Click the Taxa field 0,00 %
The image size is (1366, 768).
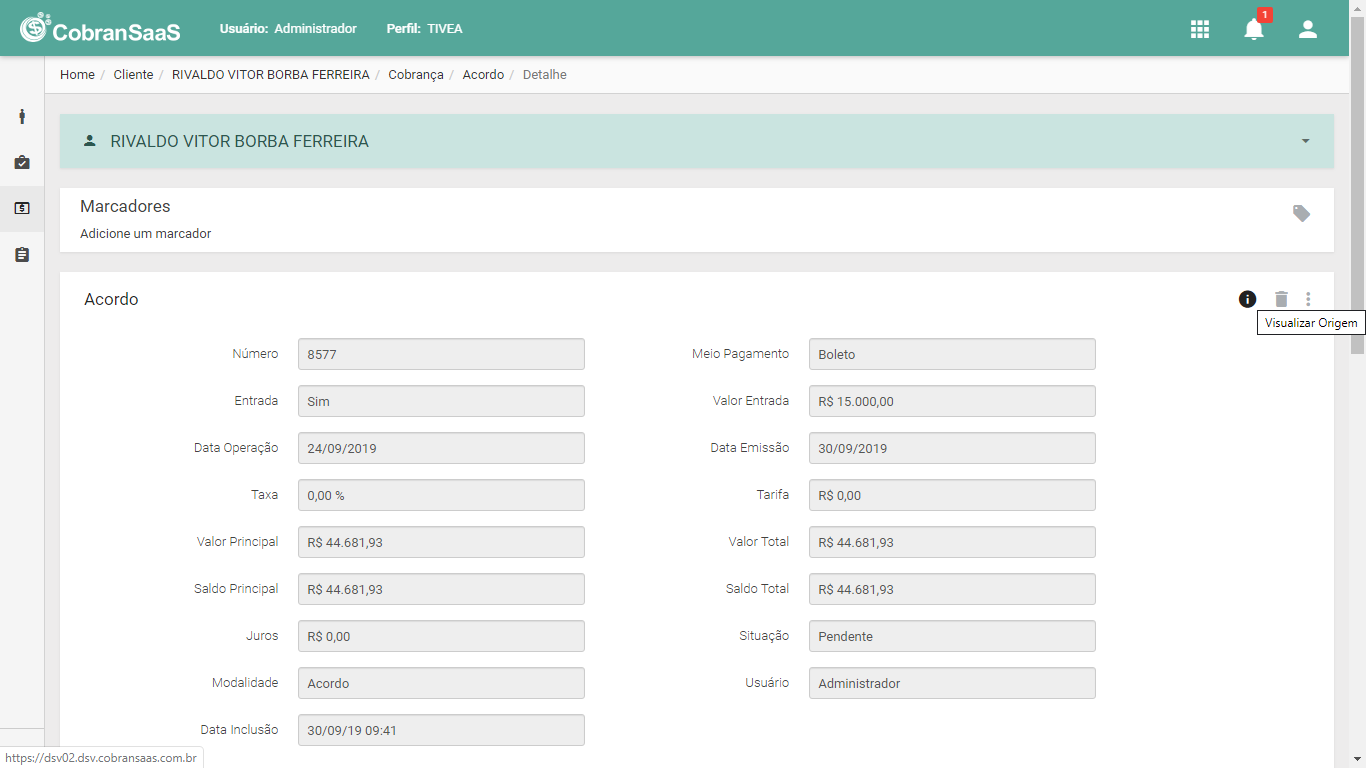click(x=441, y=495)
